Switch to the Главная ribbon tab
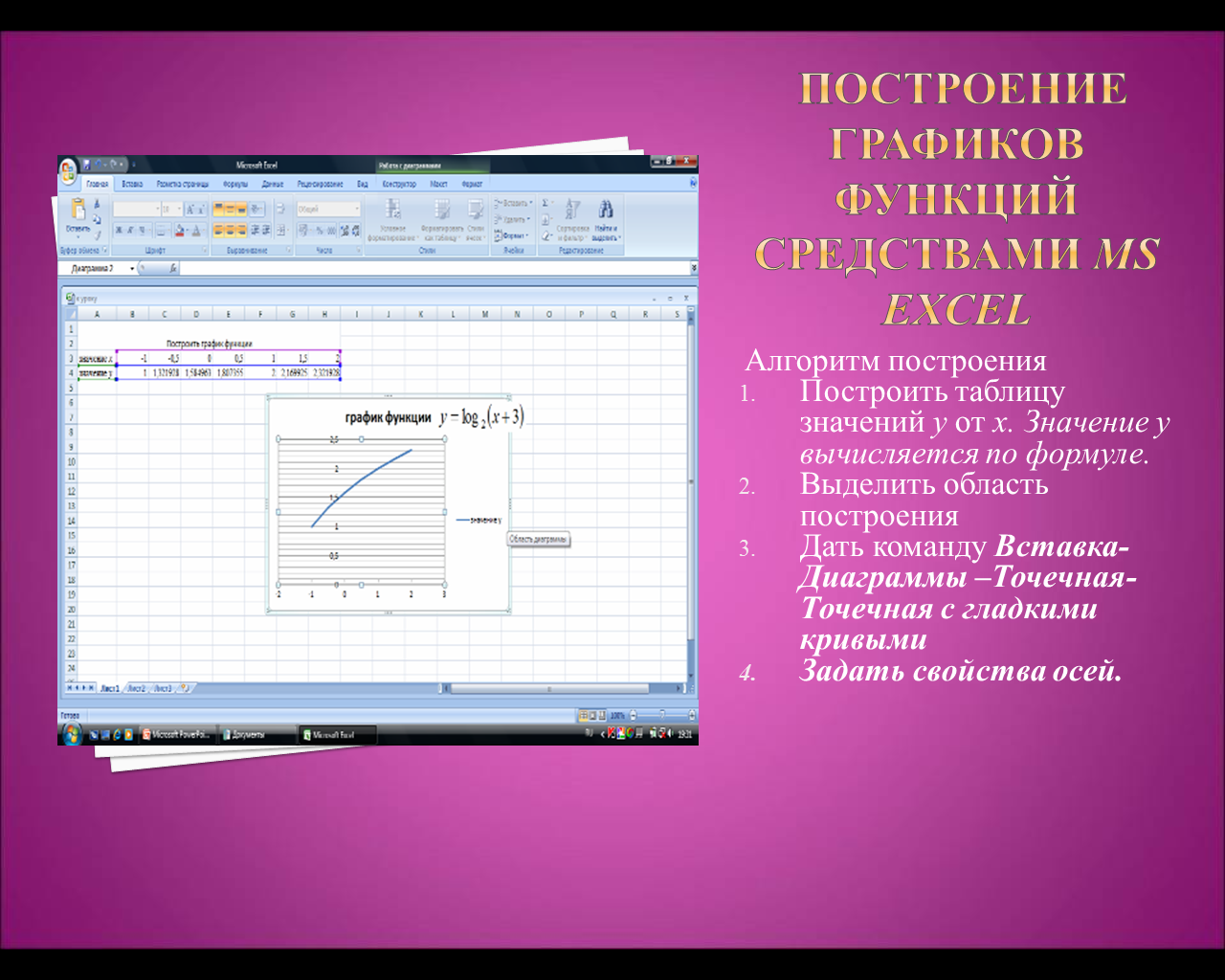Viewport: 1225px width, 980px height. (x=98, y=184)
